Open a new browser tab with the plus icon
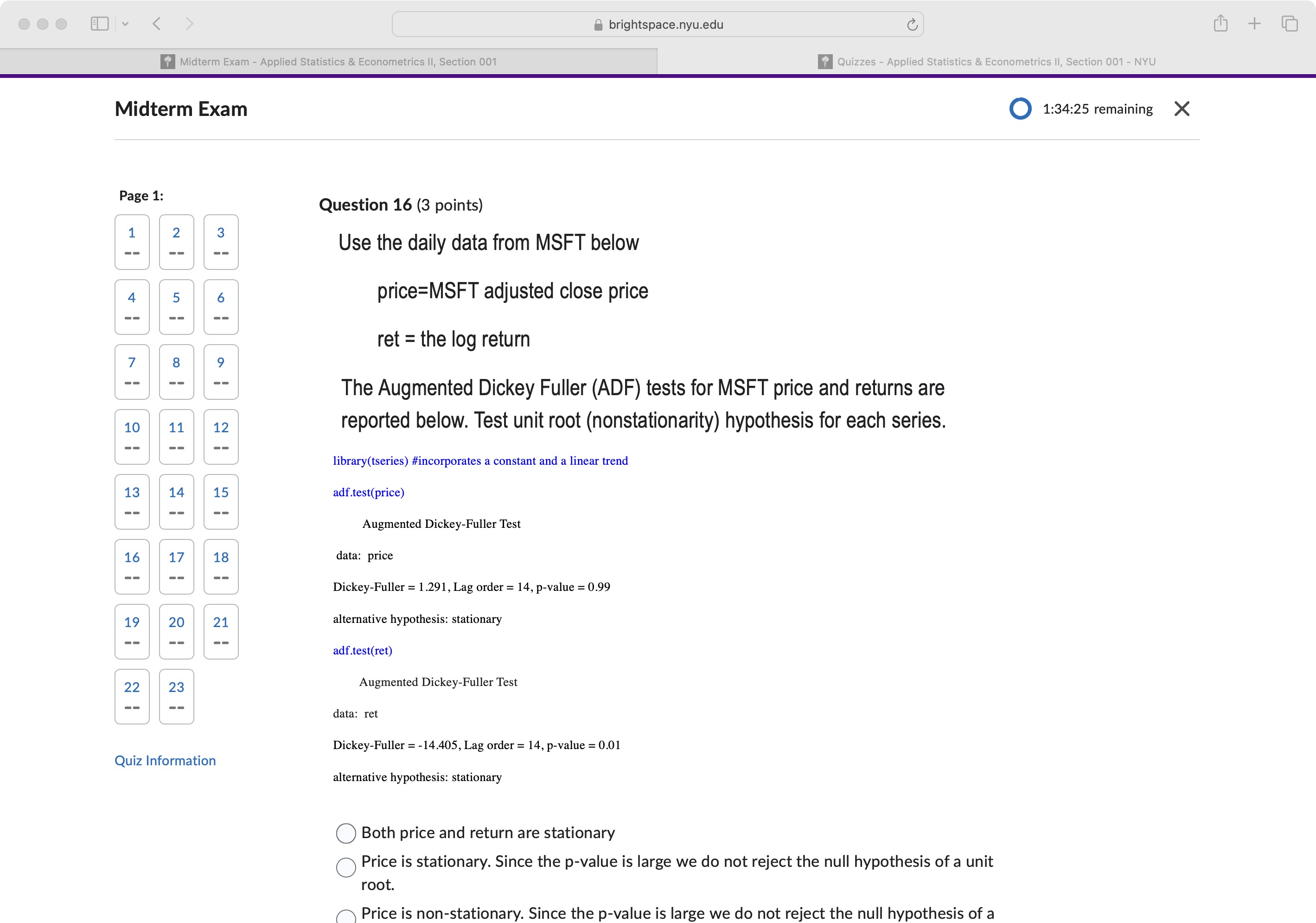The height and width of the screenshot is (923, 1316). pyautogui.click(x=1254, y=24)
